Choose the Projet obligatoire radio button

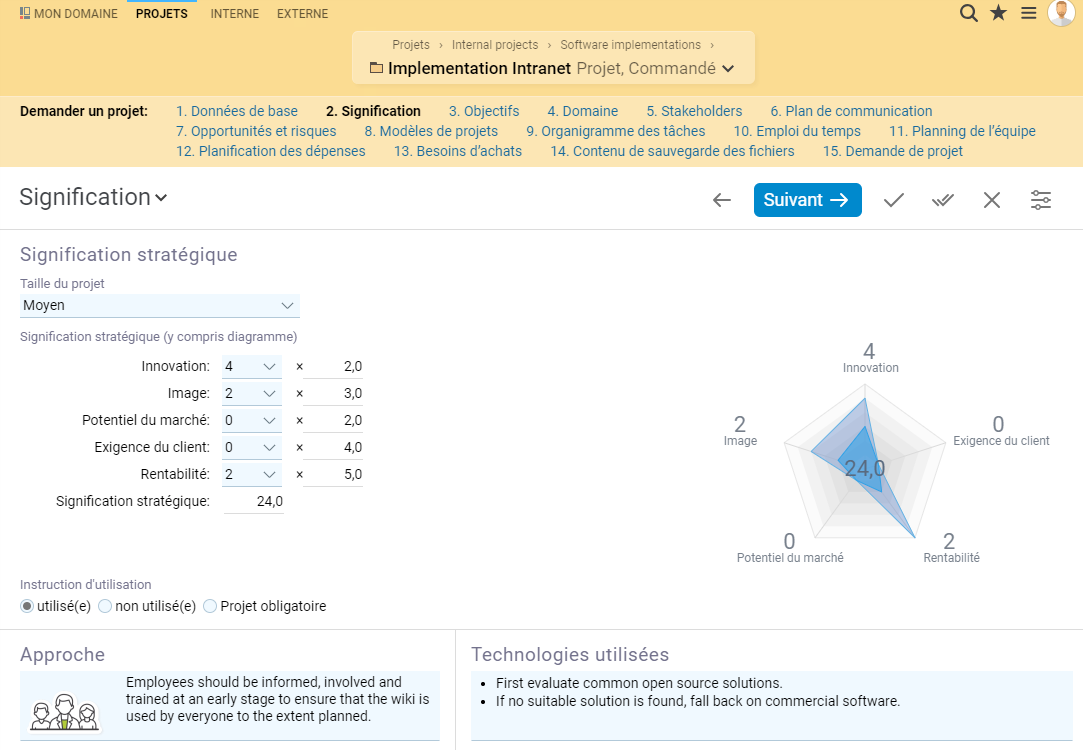click(x=210, y=606)
